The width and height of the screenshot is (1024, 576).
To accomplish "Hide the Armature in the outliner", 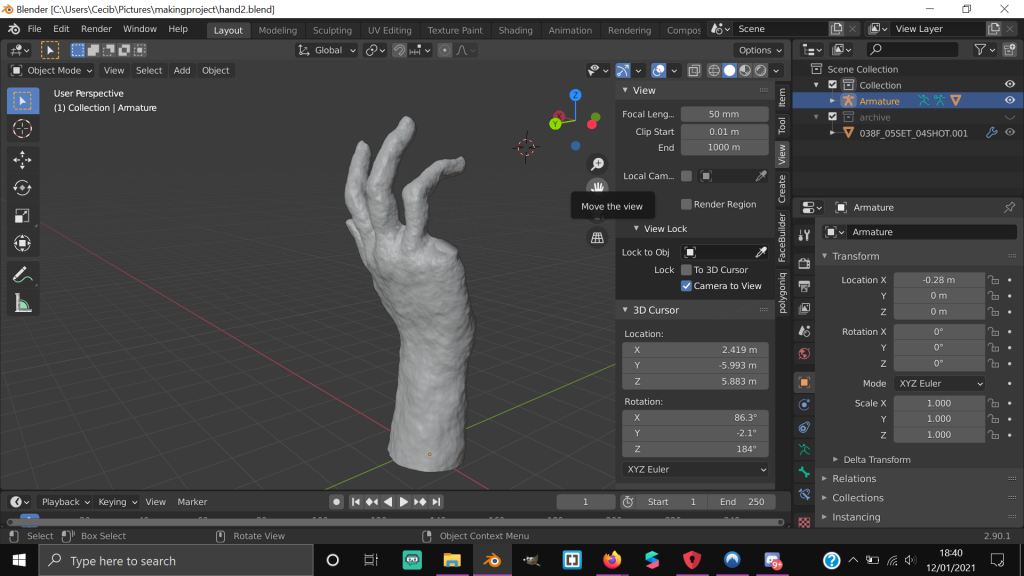I will [1010, 101].
